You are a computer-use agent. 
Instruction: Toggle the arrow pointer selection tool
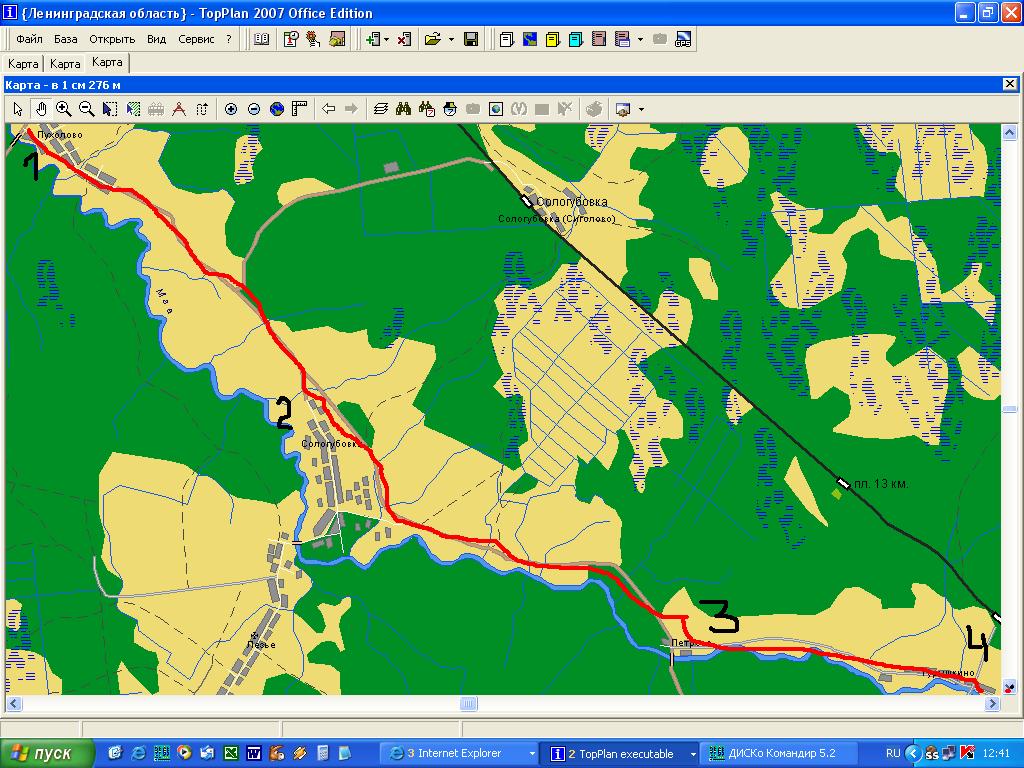(18, 109)
